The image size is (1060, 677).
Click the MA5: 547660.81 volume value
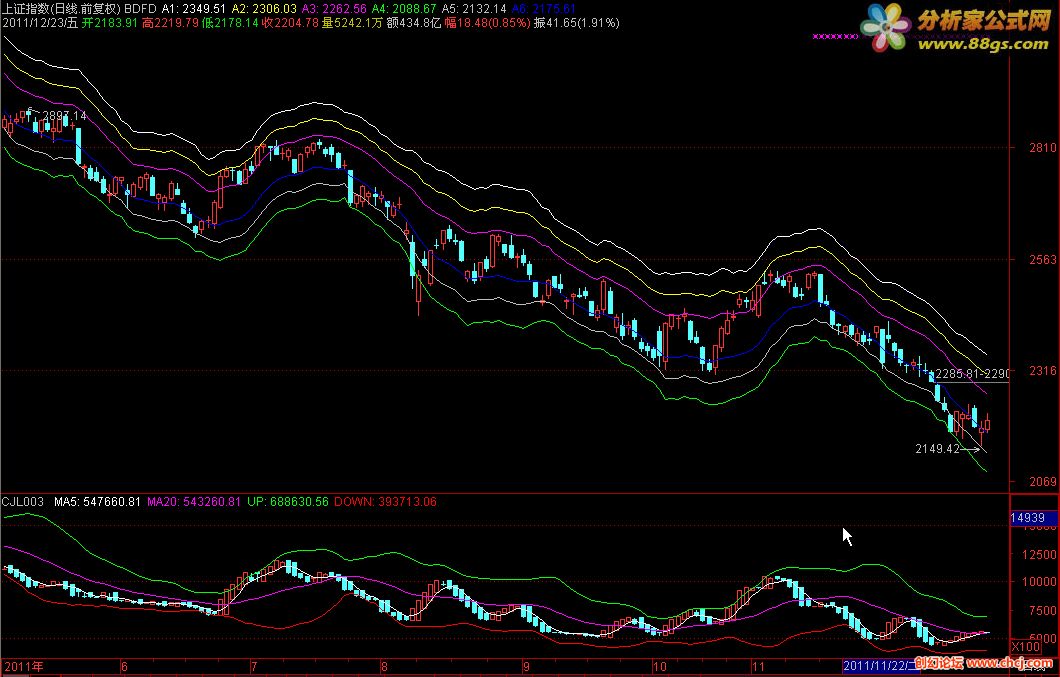97,502
